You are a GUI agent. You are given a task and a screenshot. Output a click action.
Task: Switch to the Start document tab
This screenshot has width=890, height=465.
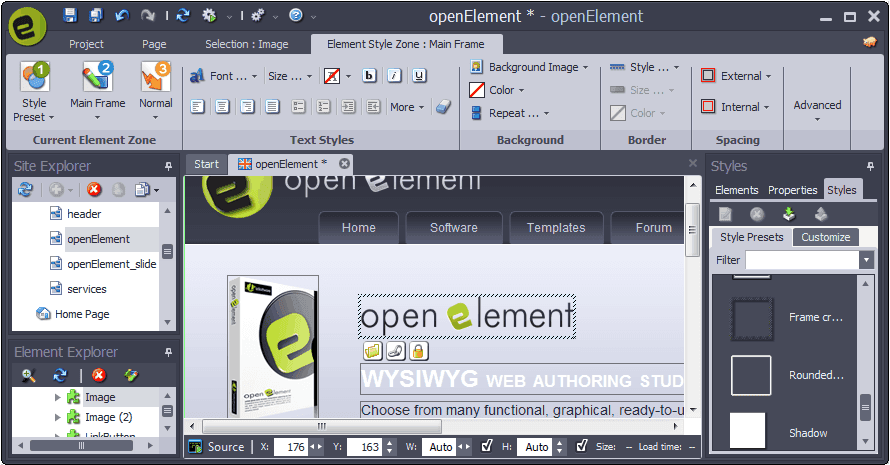(x=206, y=164)
